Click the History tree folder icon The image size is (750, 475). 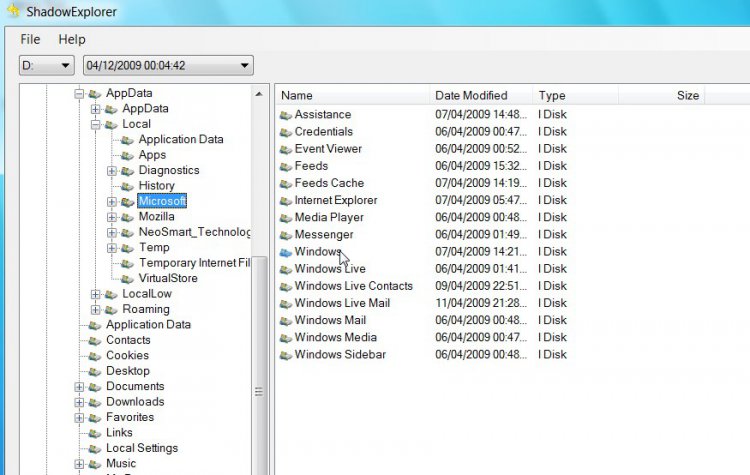tap(127, 186)
